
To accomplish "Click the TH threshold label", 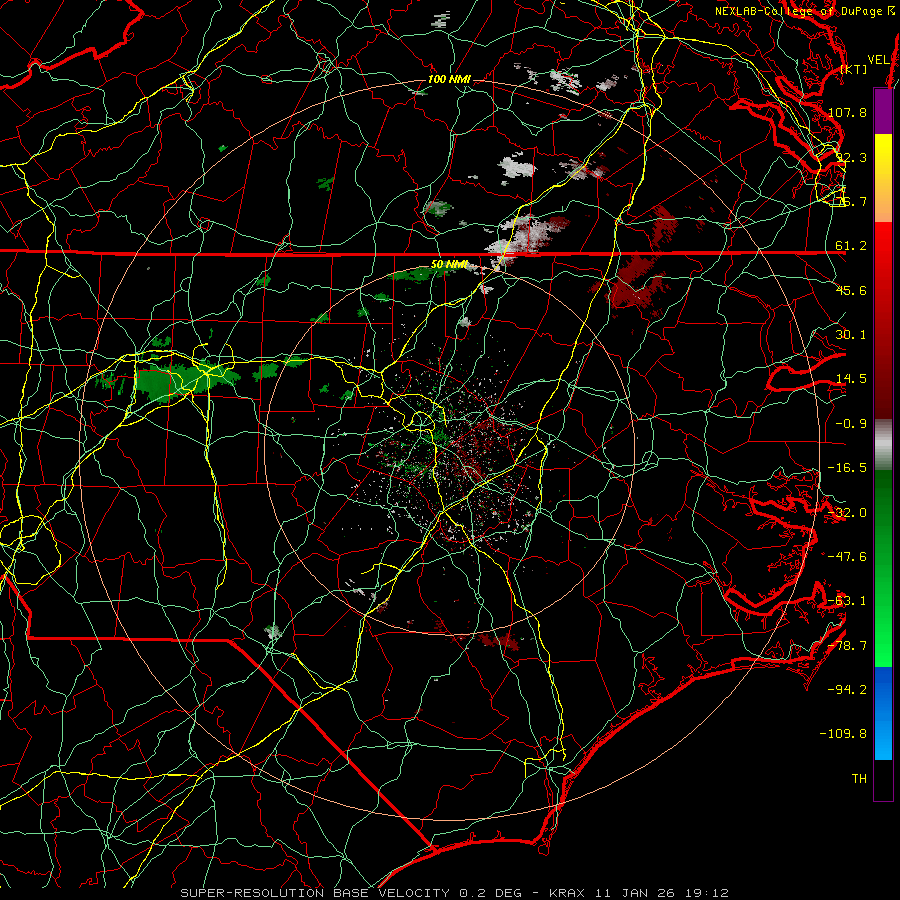I will (859, 779).
